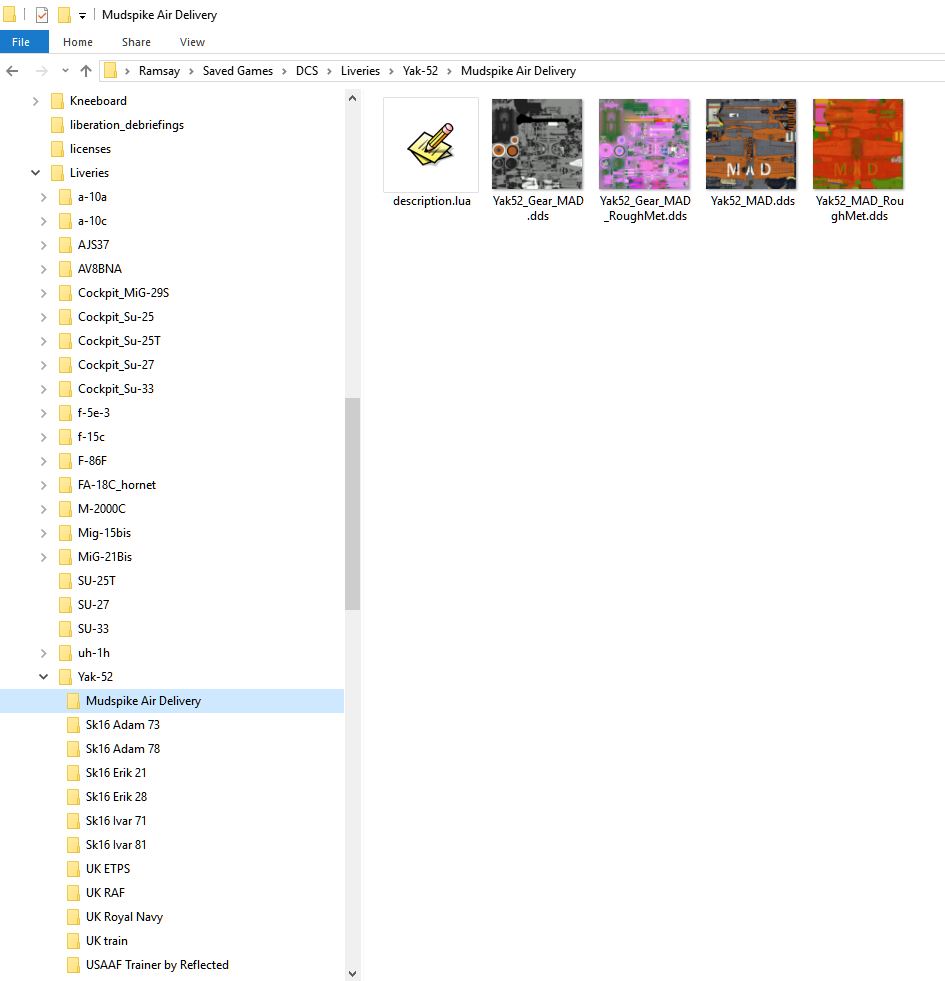Select the a-10c folder icon

click(x=65, y=221)
